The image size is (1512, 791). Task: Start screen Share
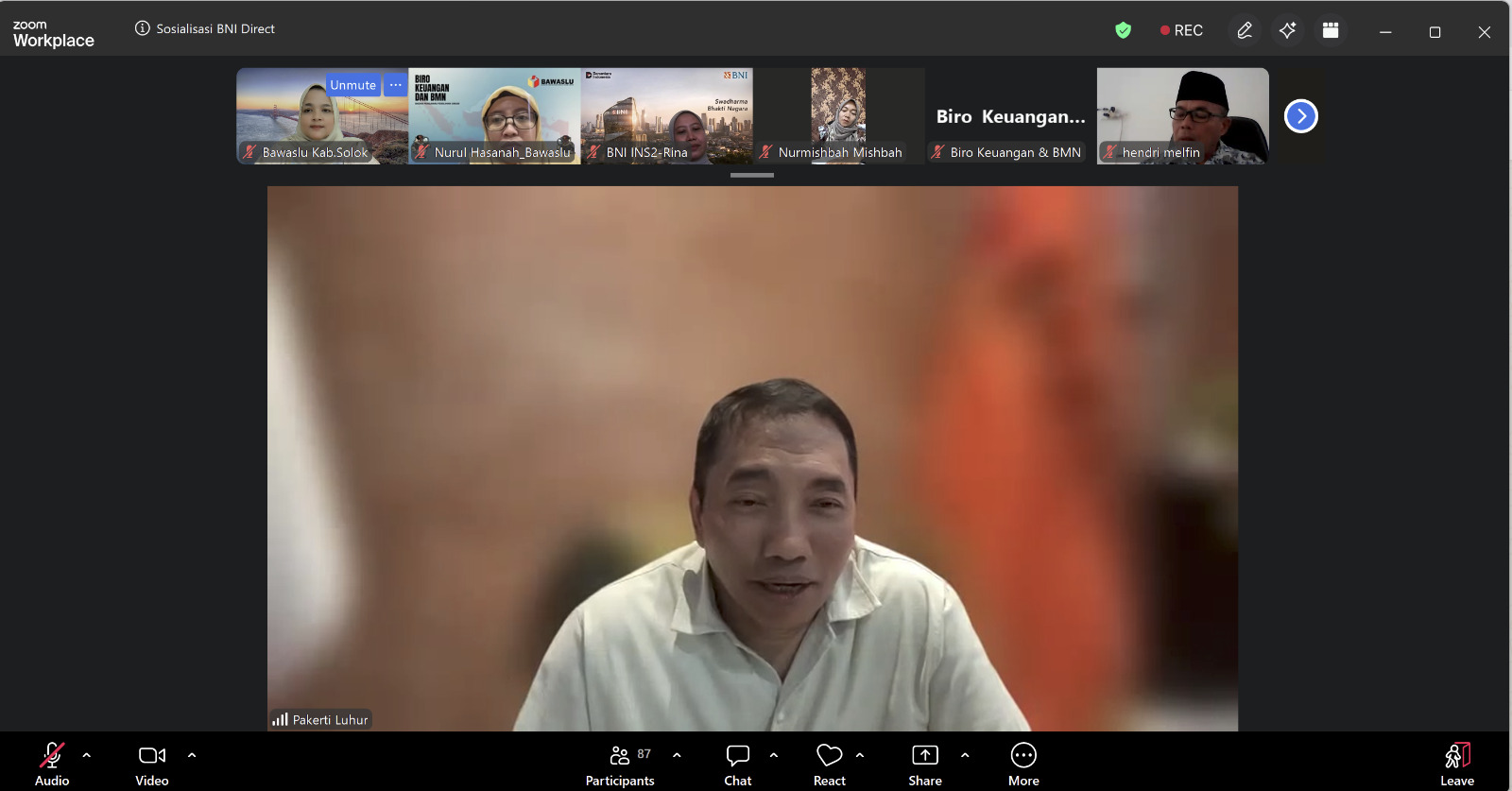[925, 764]
